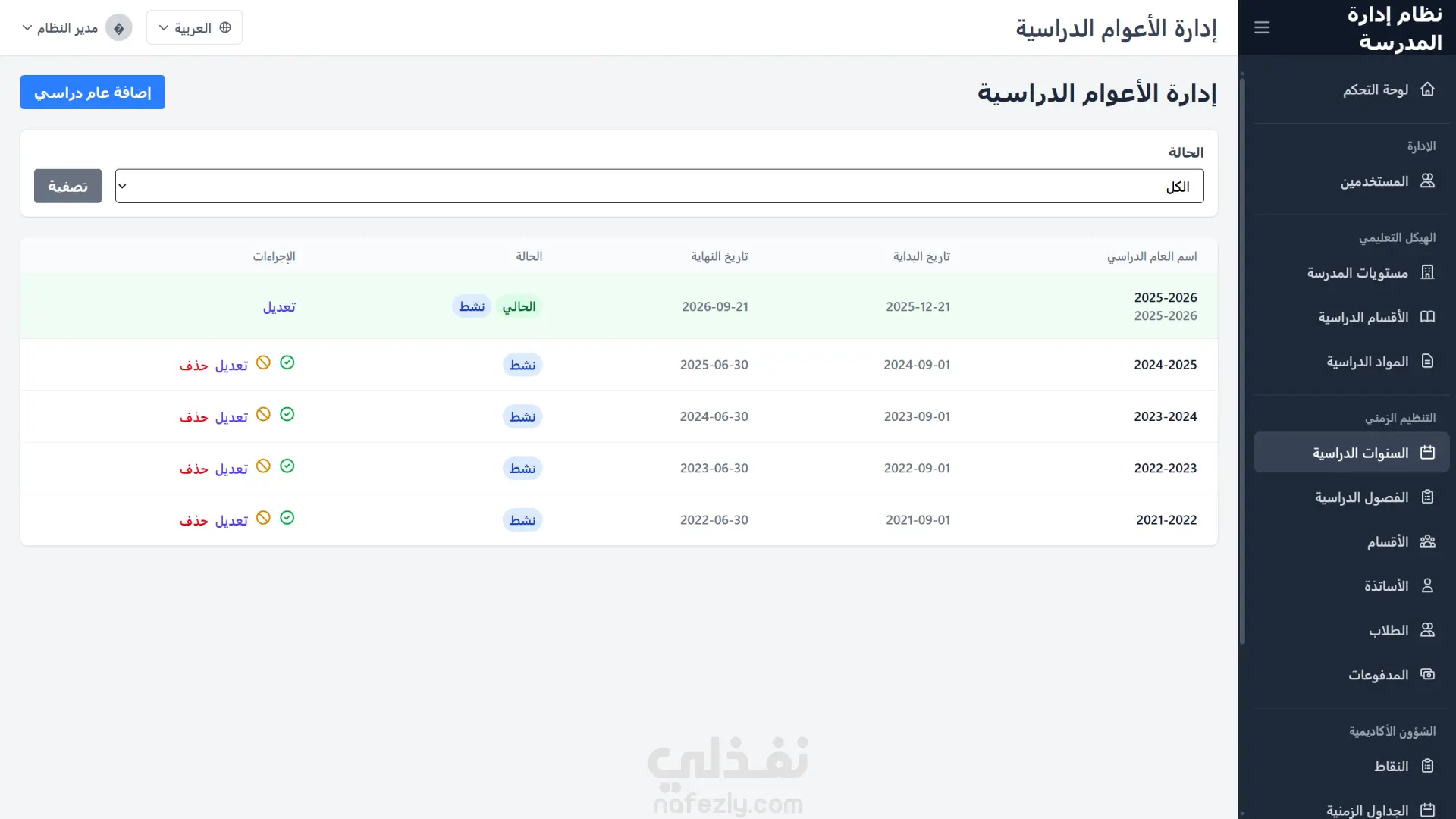
Task: Click the hamburger menu icon in sidebar header
Action: (x=1262, y=27)
